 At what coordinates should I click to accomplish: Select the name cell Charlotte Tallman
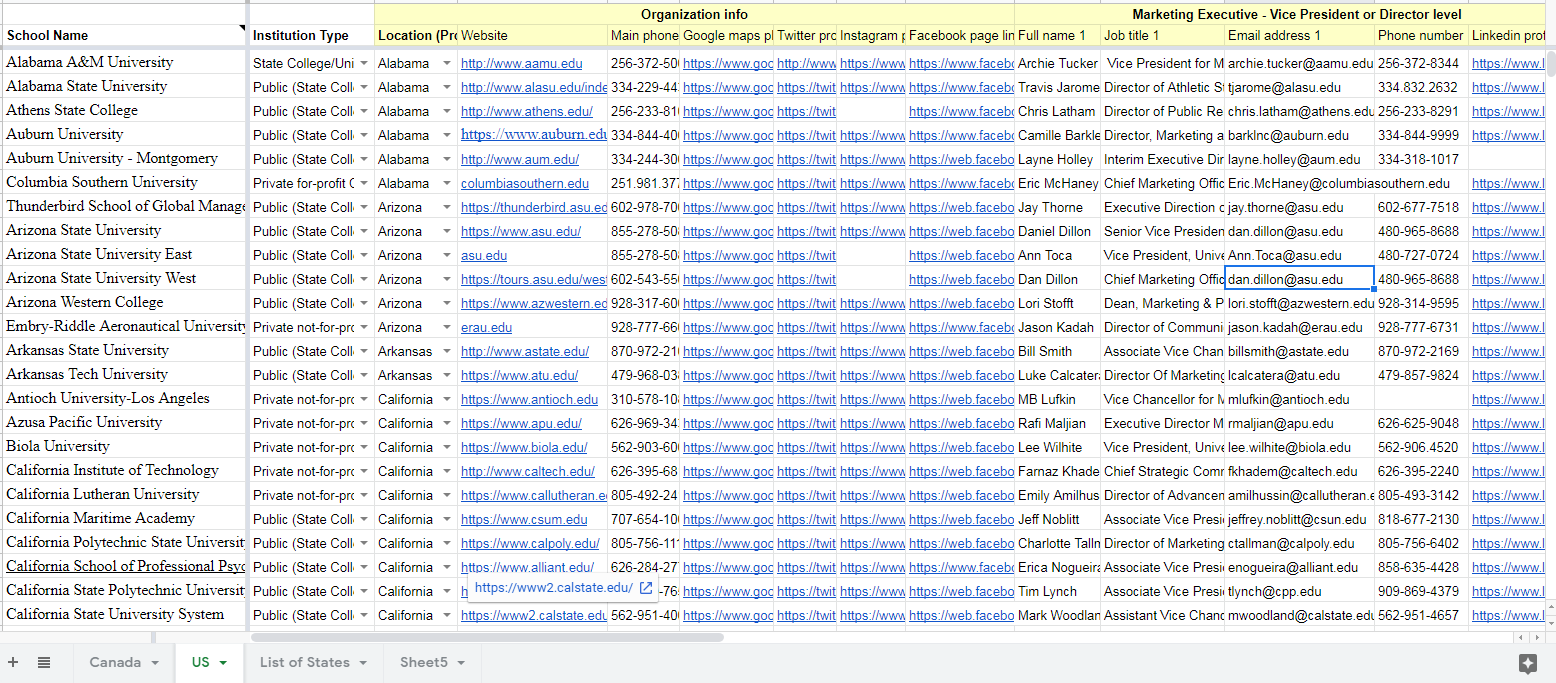tap(1058, 543)
